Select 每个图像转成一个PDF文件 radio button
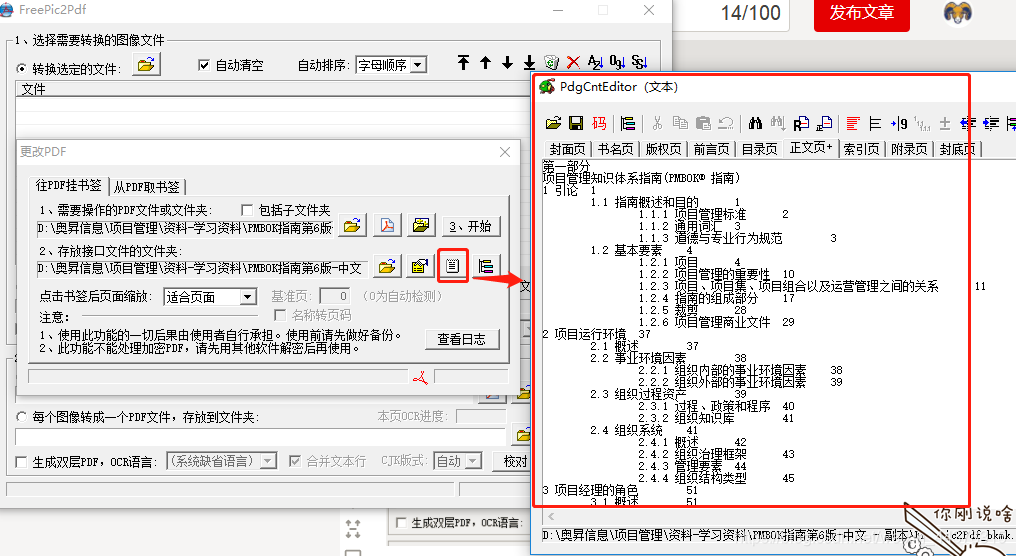 (x=21, y=417)
